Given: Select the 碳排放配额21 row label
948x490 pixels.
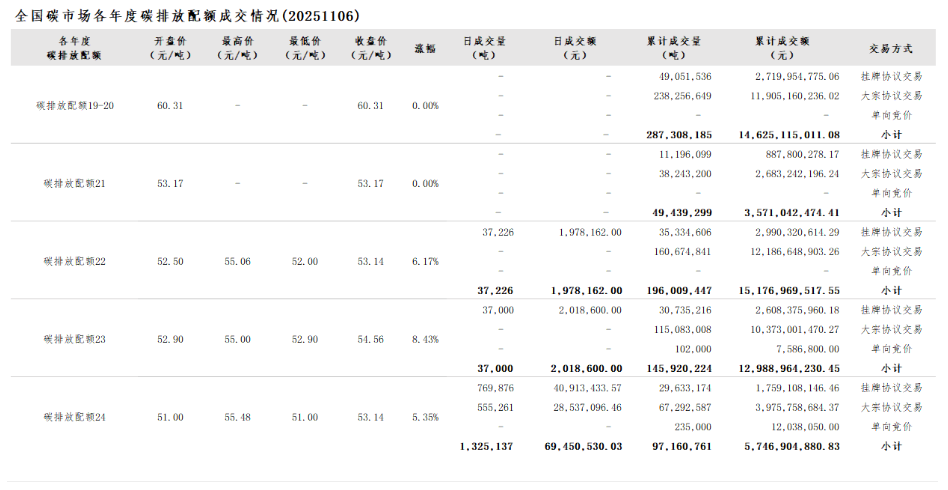Looking at the screenshot, I should [75, 183].
